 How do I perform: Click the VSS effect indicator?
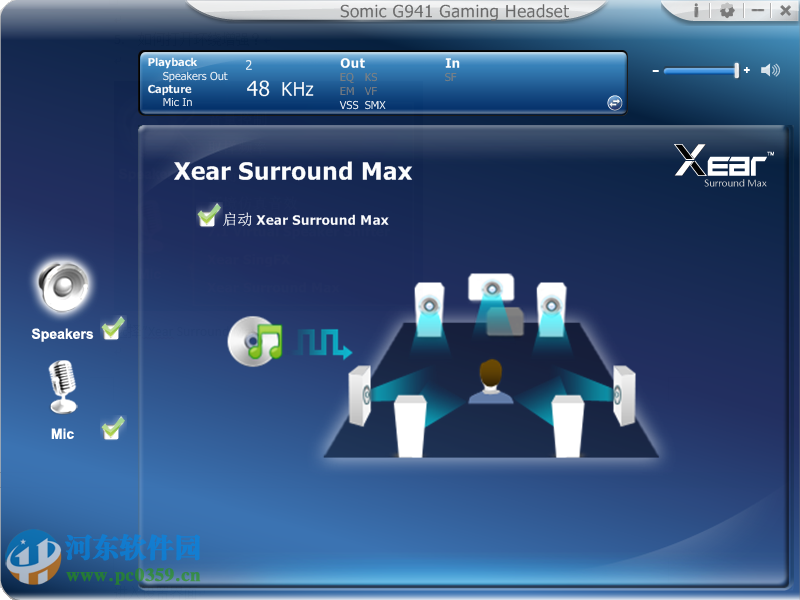coord(349,105)
